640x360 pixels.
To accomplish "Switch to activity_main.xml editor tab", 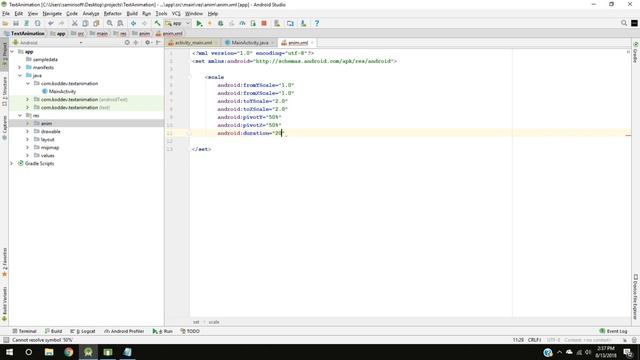I will tap(193, 43).
